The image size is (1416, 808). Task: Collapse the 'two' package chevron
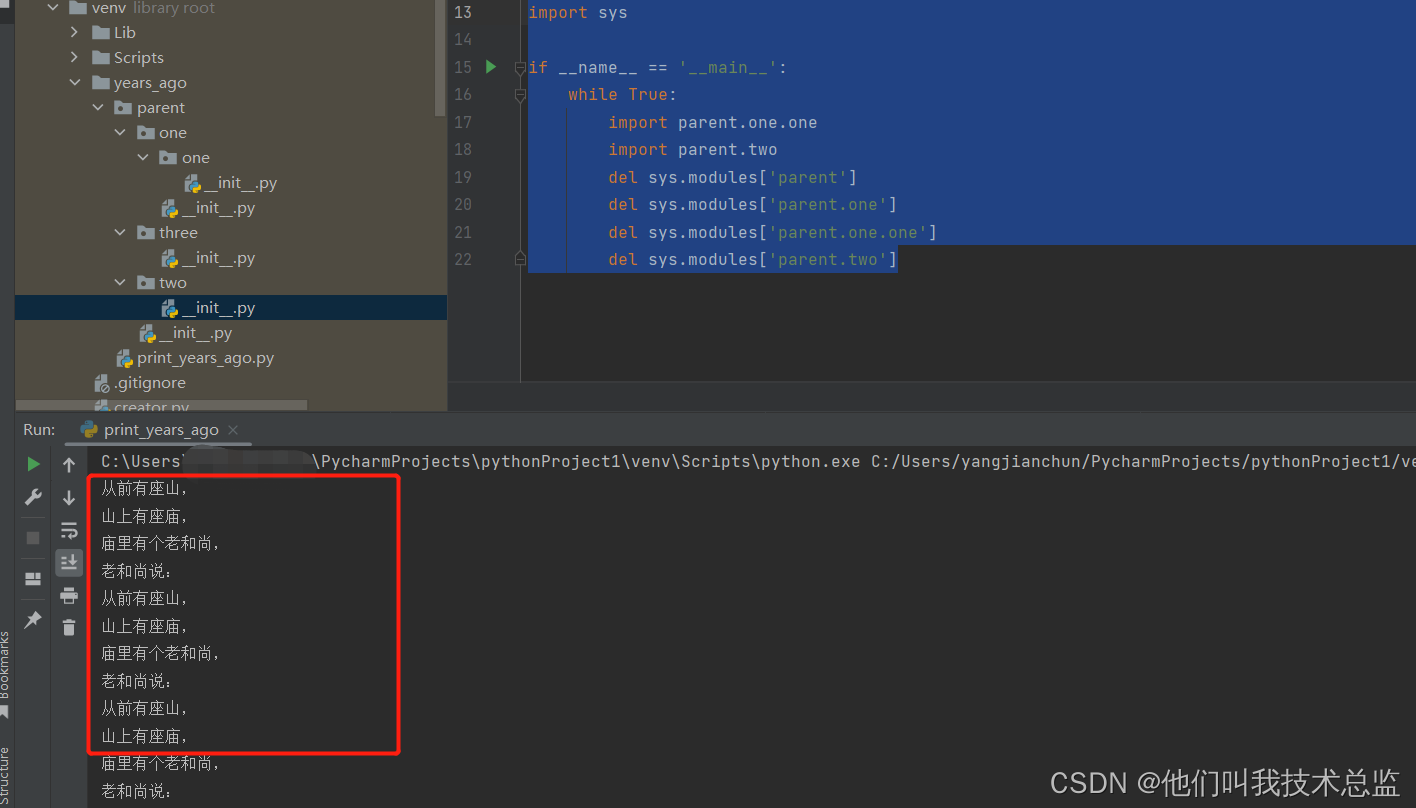pos(120,282)
